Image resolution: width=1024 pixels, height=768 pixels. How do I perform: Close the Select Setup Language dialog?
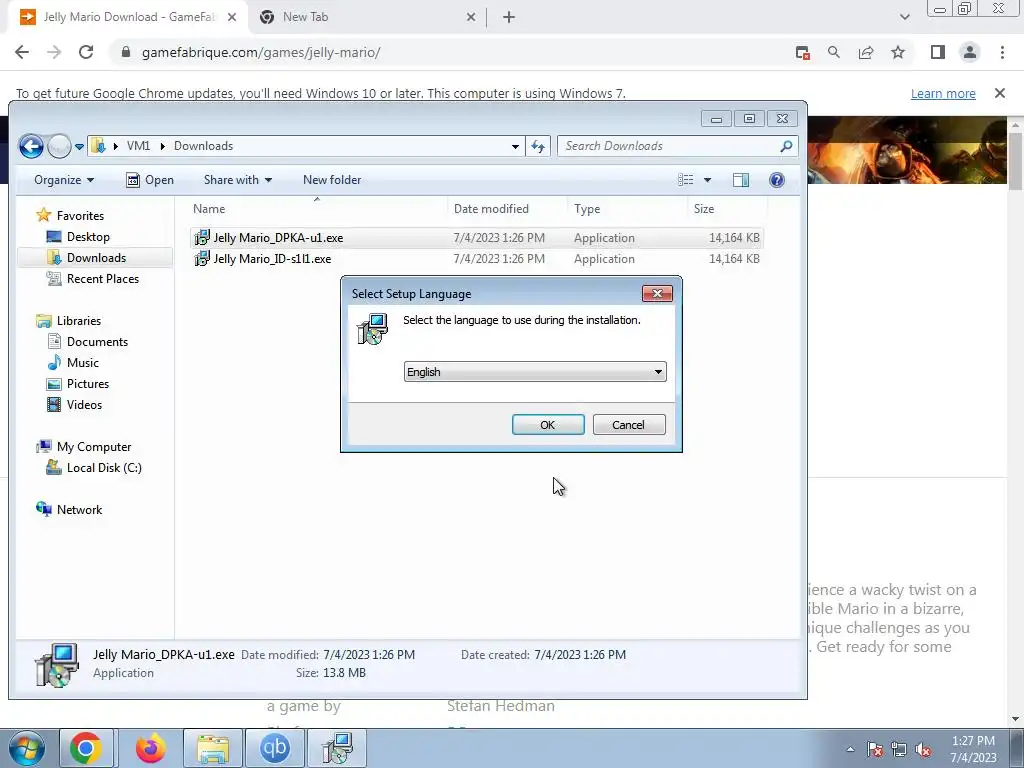click(x=657, y=294)
